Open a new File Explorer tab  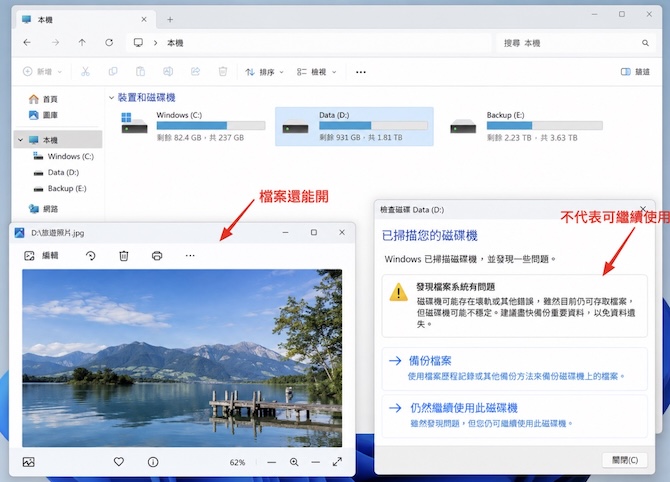pyautogui.click(x=170, y=20)
